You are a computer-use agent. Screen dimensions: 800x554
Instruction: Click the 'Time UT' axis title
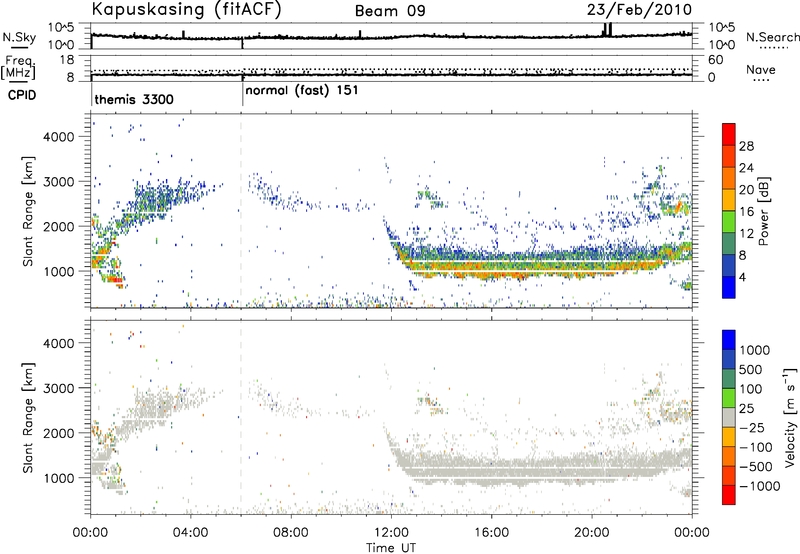point(391,548)
